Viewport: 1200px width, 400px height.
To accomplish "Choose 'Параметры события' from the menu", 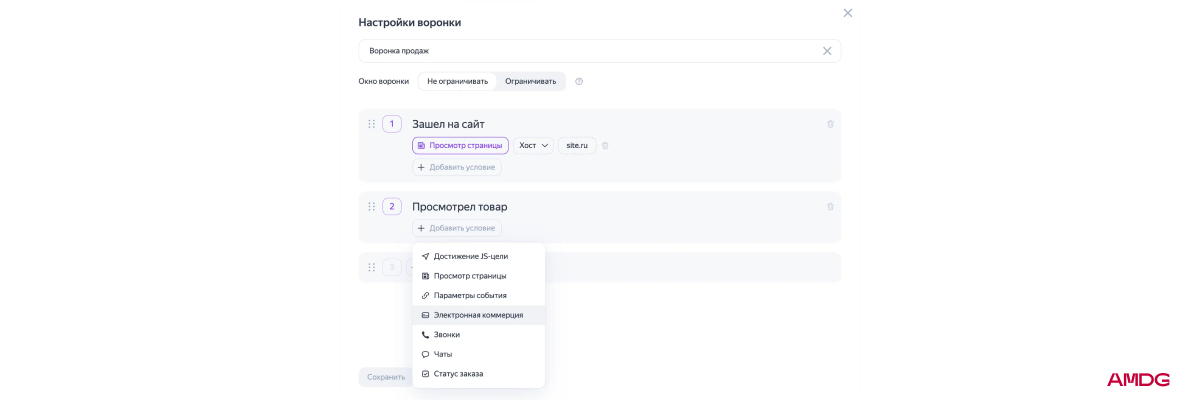I will pos(478,295).
